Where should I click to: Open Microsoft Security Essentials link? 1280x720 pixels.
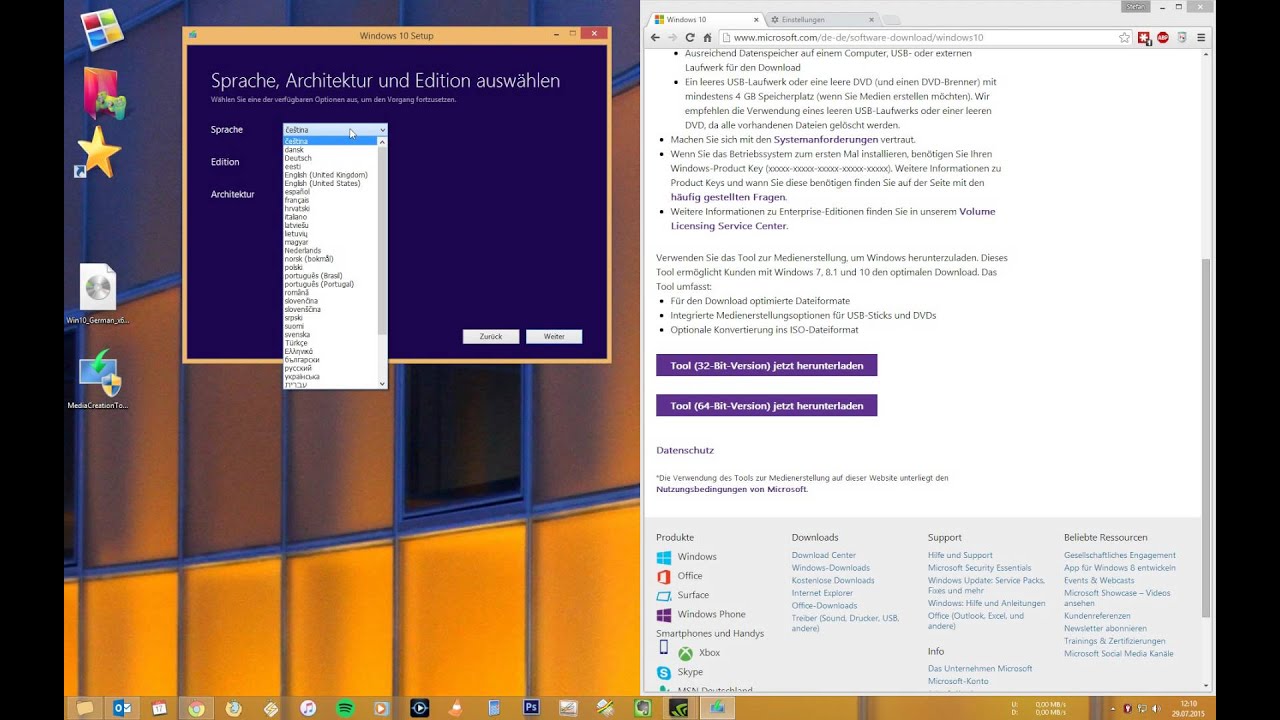tap(979, 568)
